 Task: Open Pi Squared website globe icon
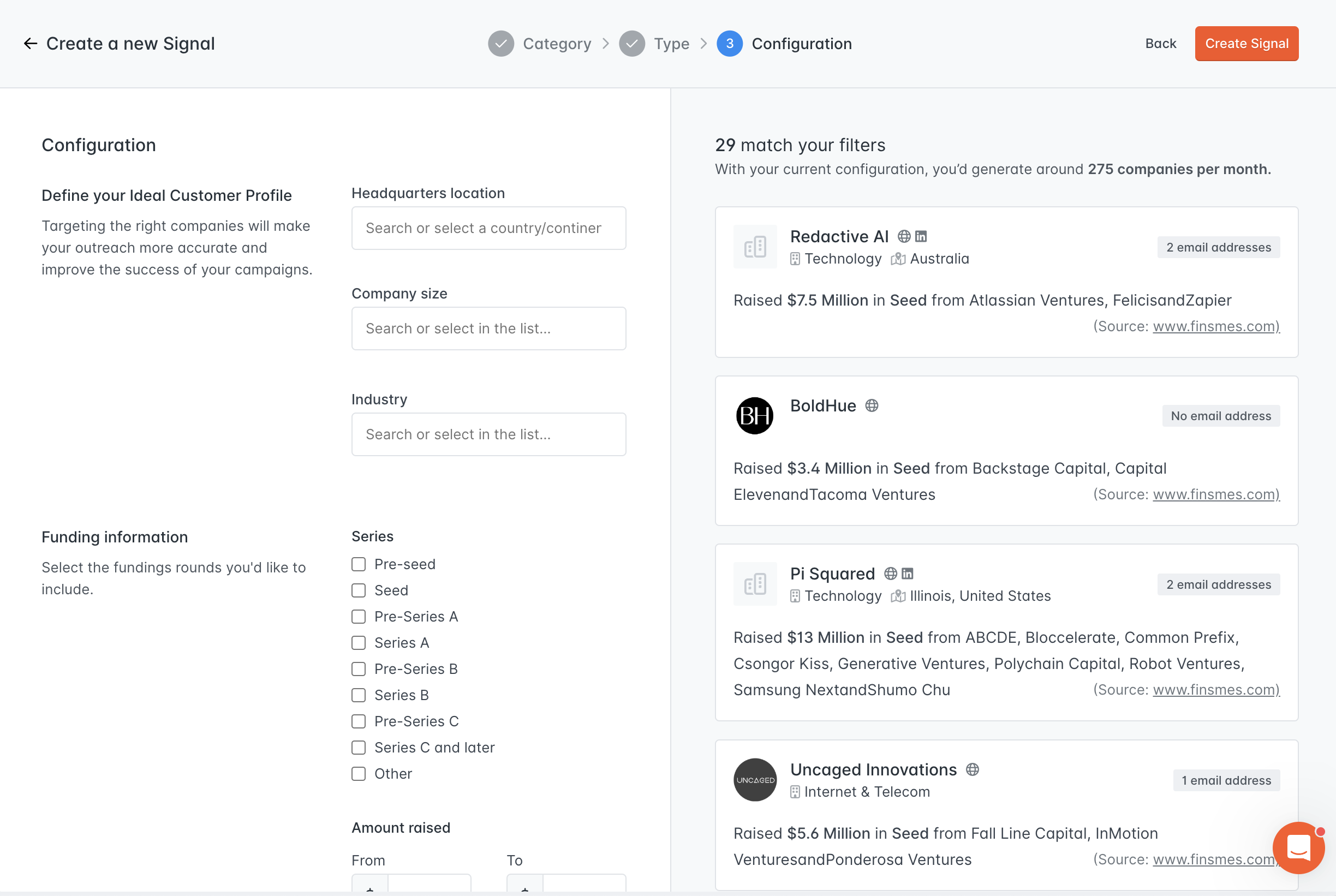point(890,573)
